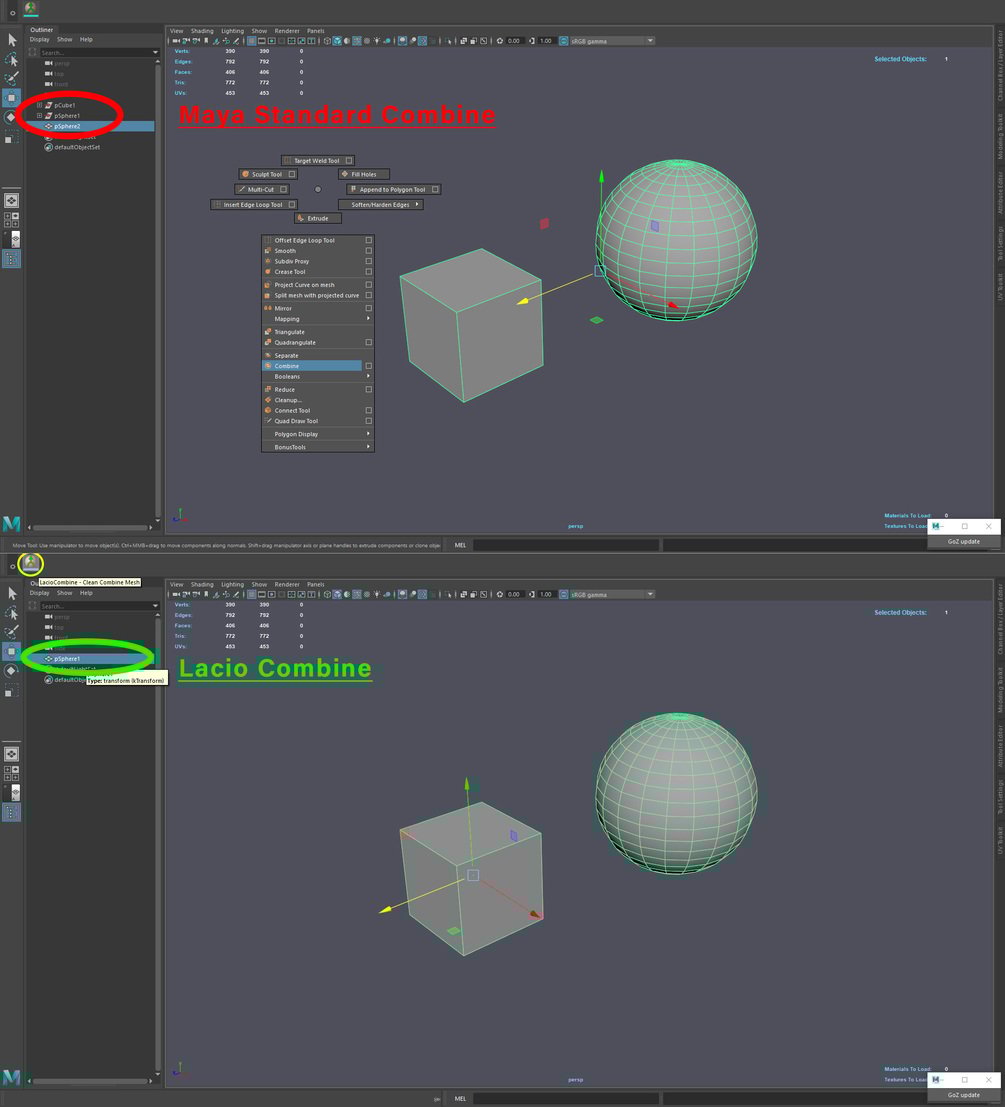Toggle the grid display icon in Maya Standard viewport toolbar
1005x1107 pixels.
[x=251, y=41]
